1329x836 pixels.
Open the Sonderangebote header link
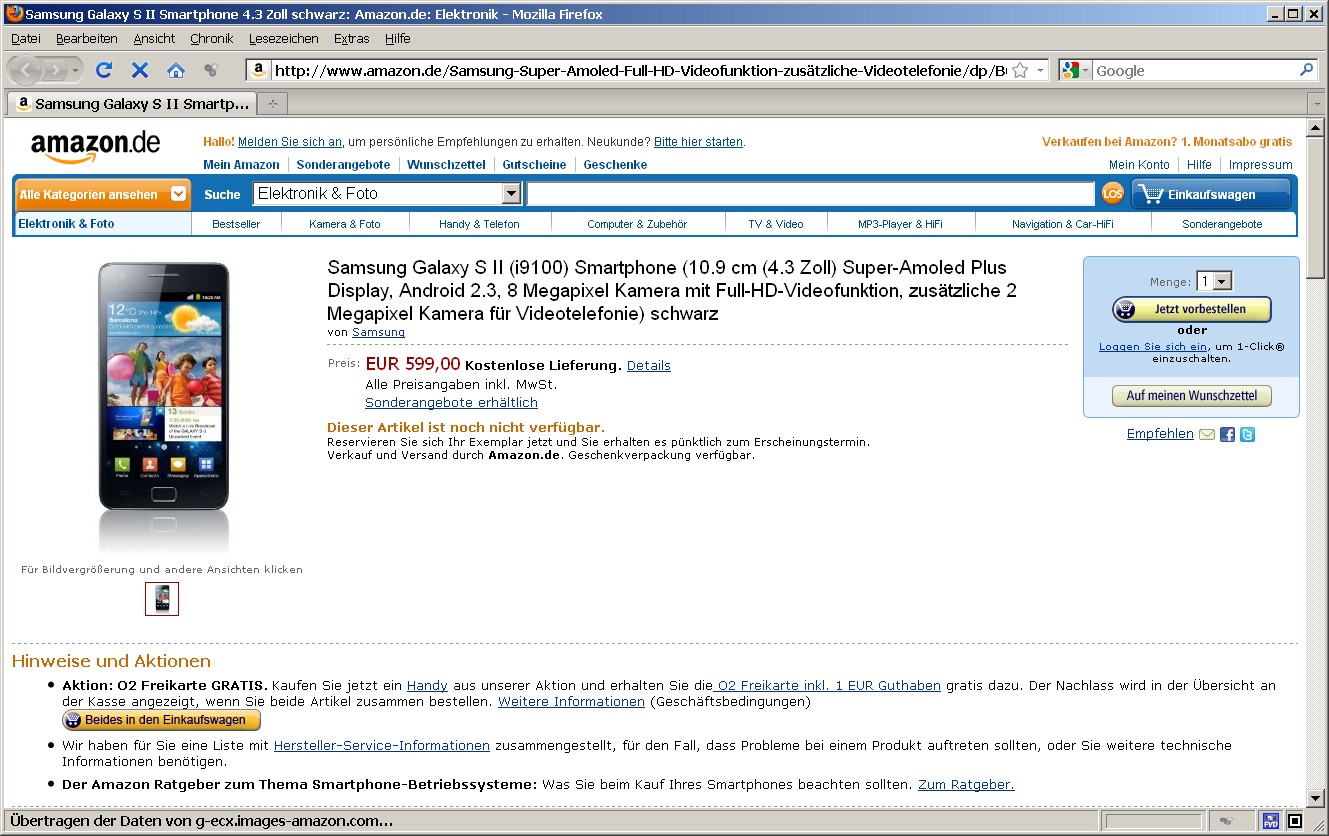[x=343, y=165]
